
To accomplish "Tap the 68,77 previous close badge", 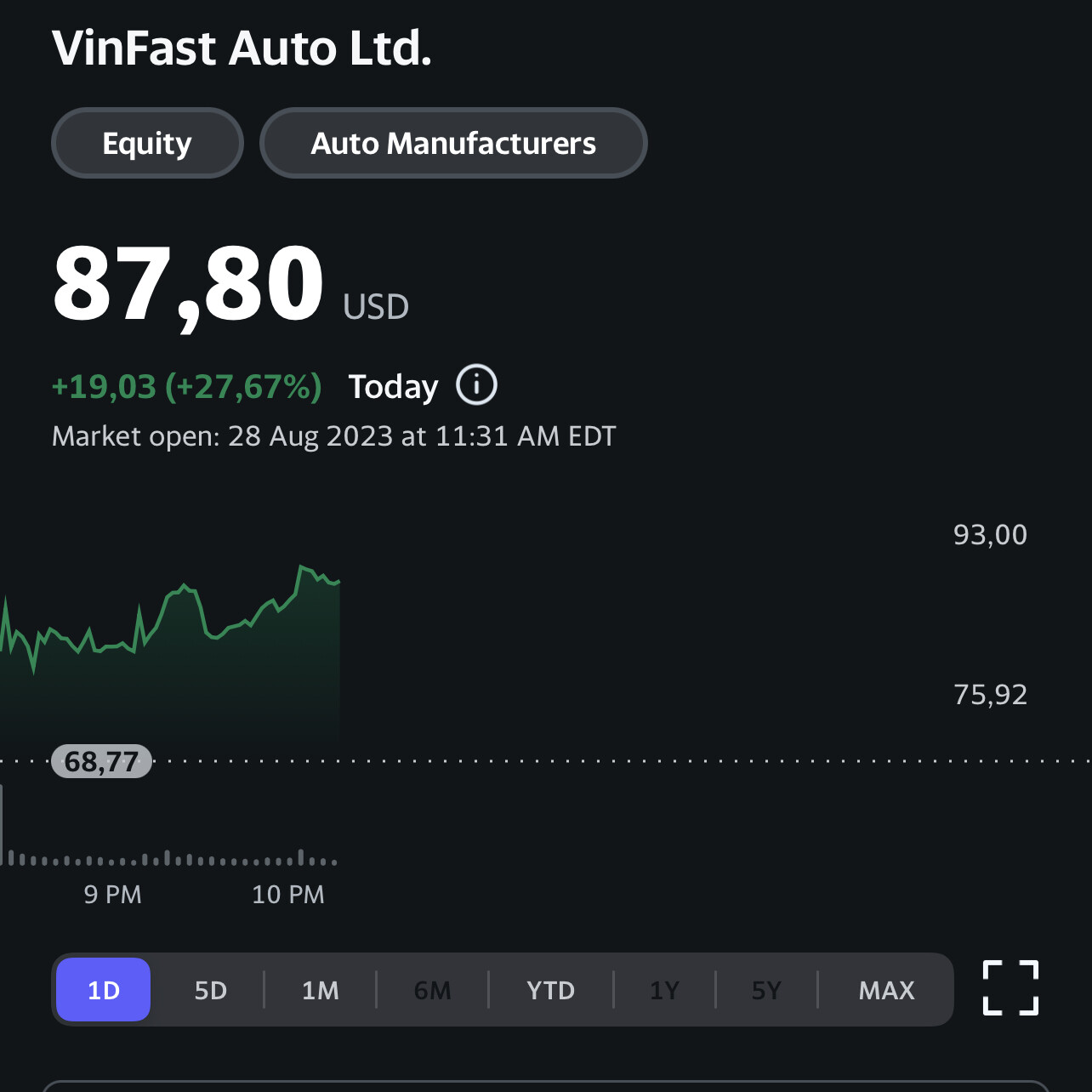I will [x=101, y=761].
